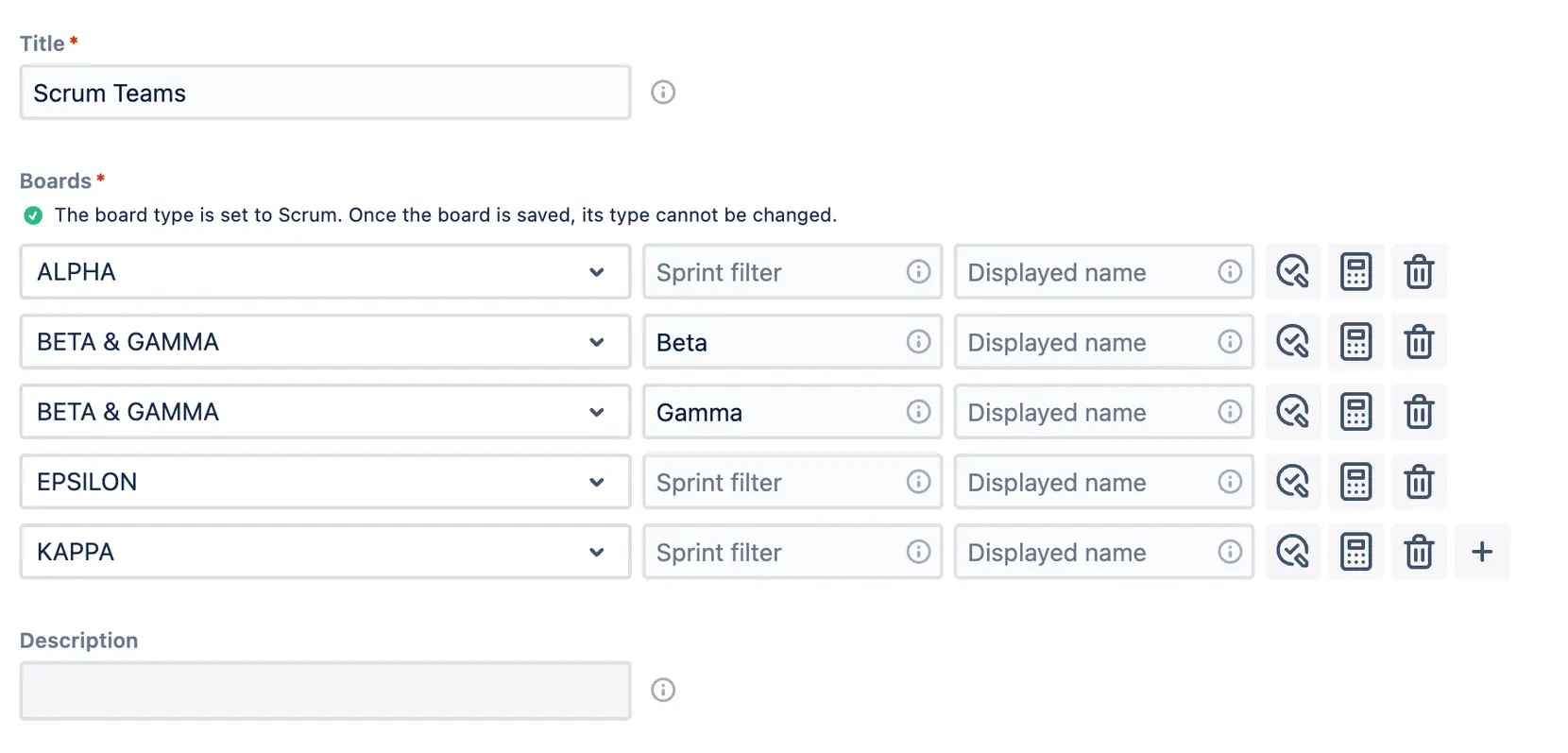Image resolution: width=1568 pixels, height=753 pixels.
Task: Click the info icon in Gamma sprint filter
Action: 918,412
